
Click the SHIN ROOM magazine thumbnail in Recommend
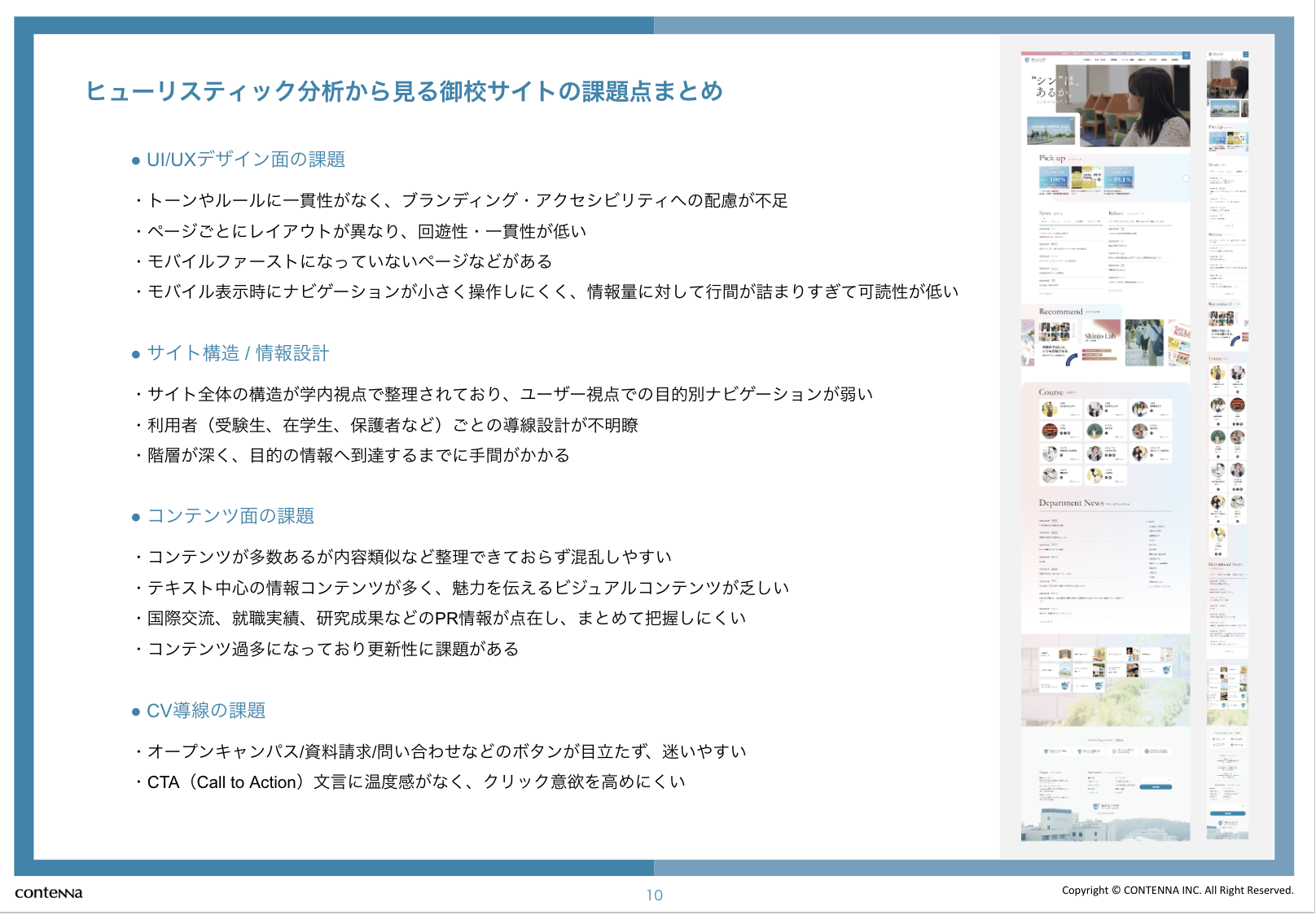1178,342
